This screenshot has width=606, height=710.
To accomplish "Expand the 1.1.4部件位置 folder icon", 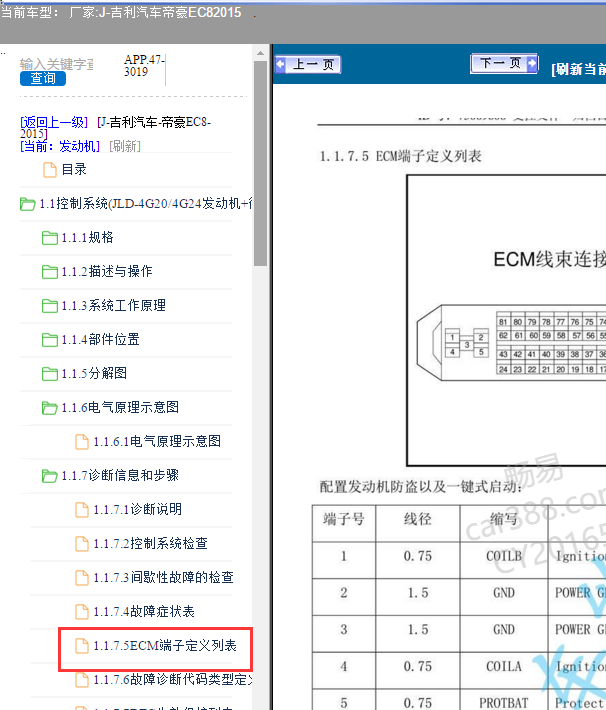I will (x=50, y=340).
